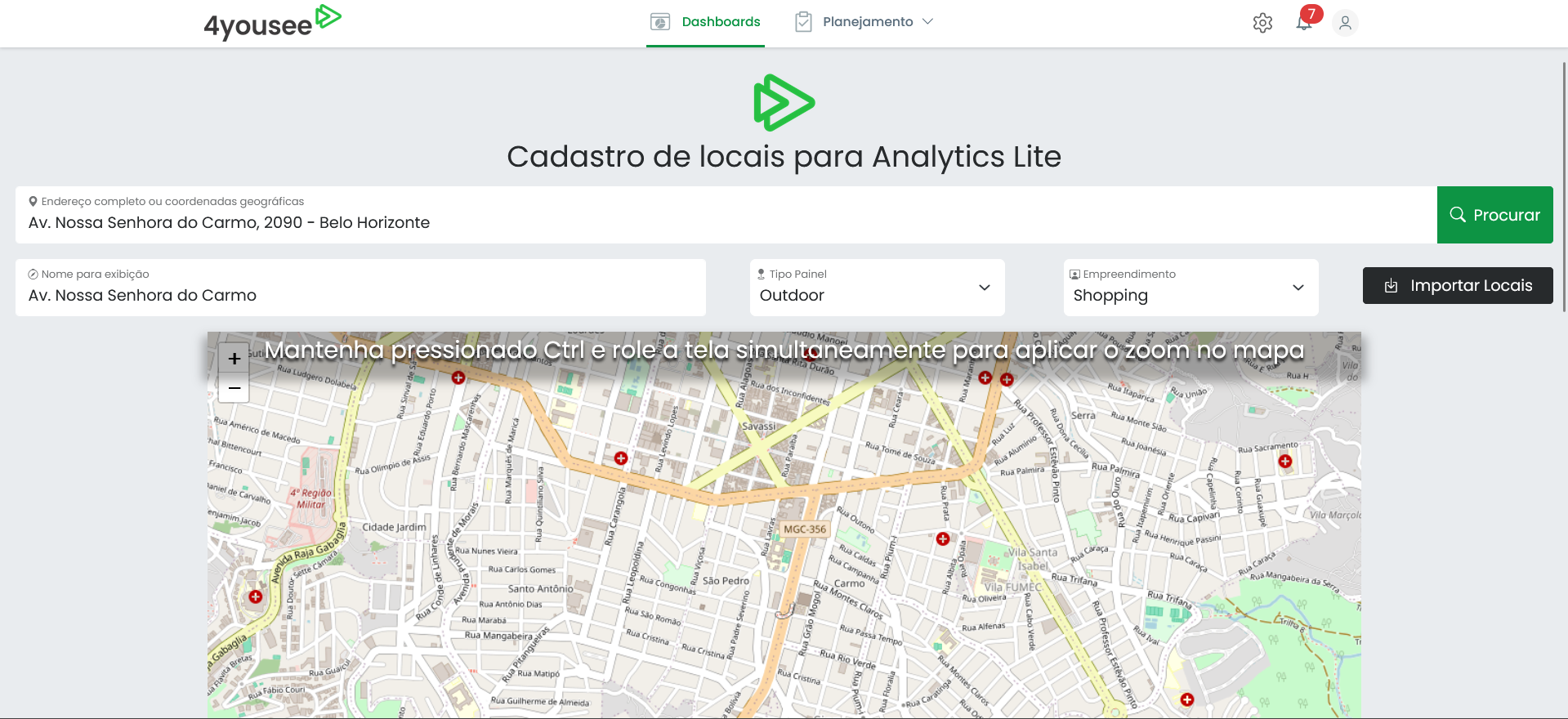Click the Serra neighborhood map label
The image size is (1568, 719).
tap(1083, 415)
